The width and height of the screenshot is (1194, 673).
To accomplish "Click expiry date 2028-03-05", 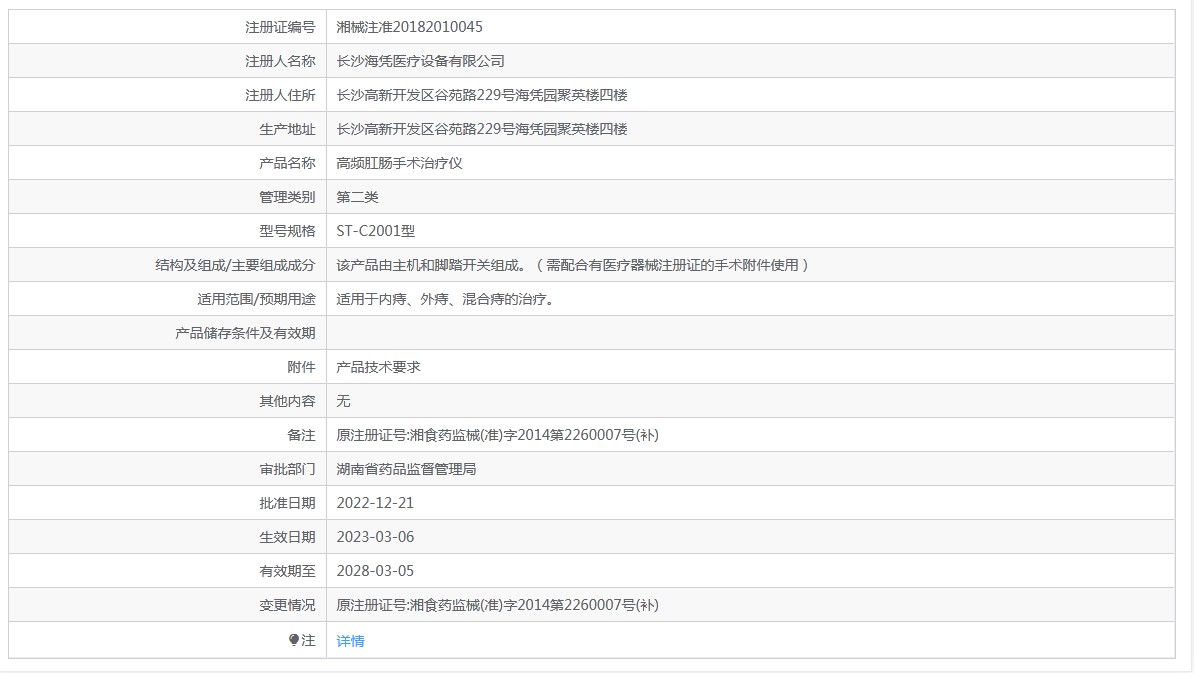I will (x=375, y=571).
